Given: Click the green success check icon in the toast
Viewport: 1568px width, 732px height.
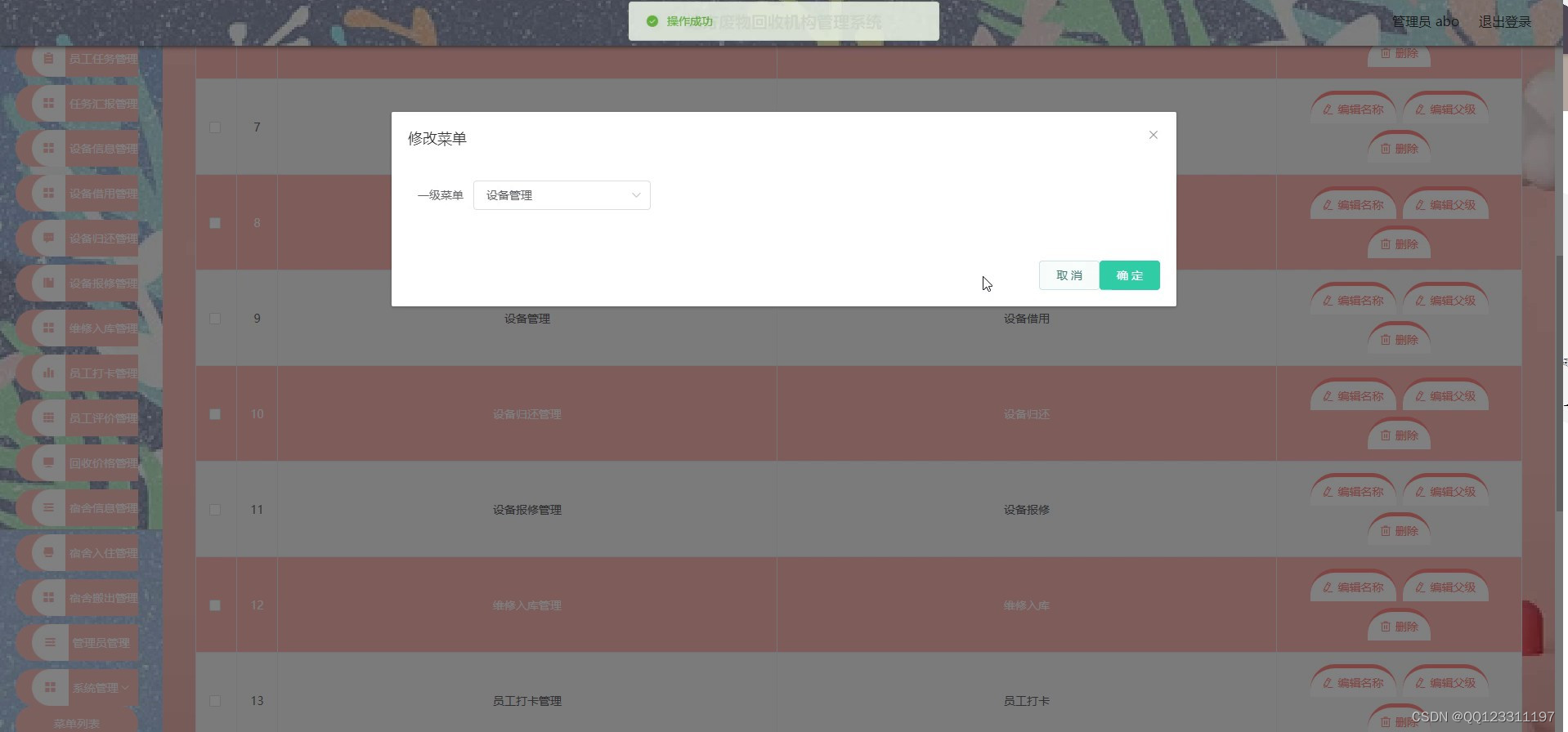Looking at the screenshot, I should [x=652, y=21].
